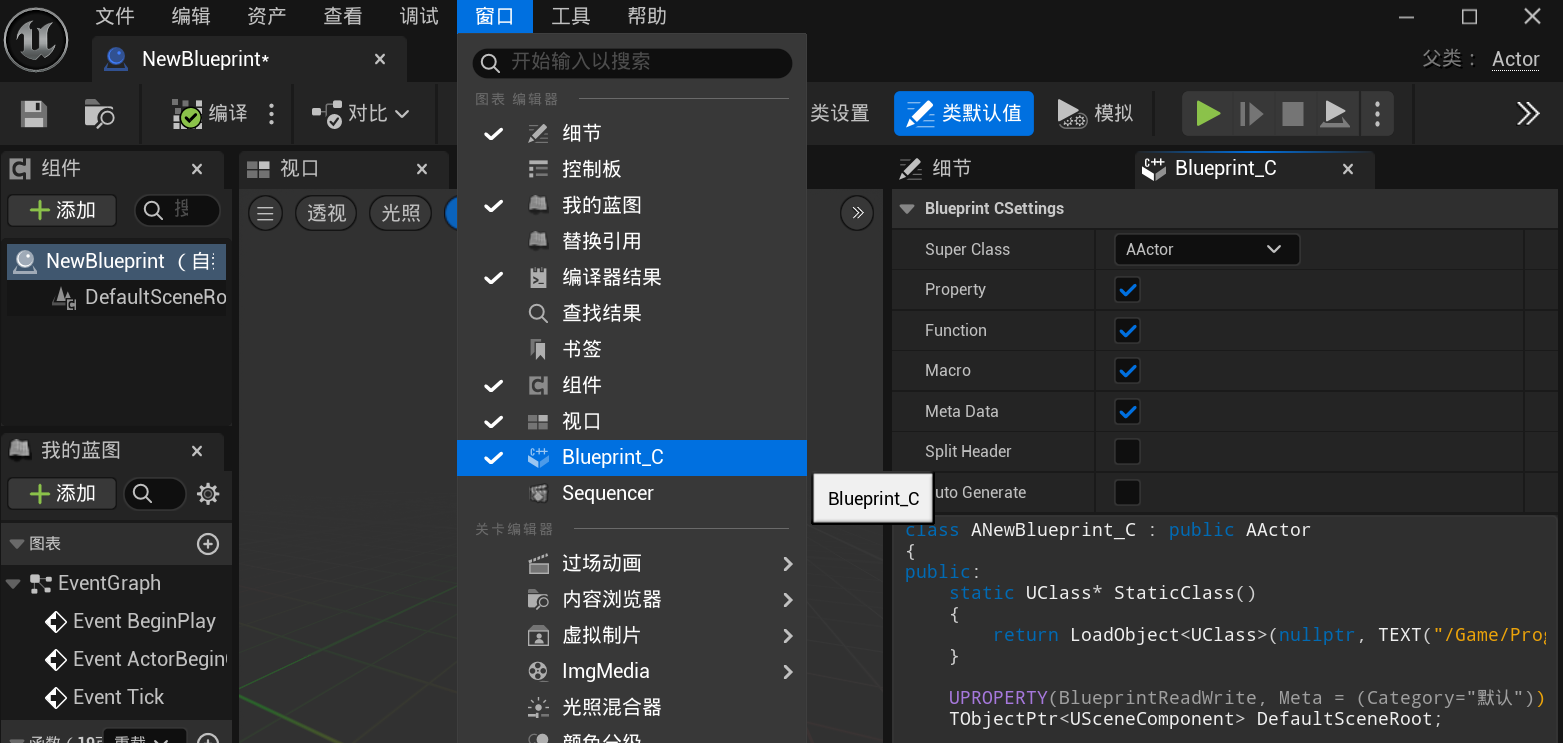Click the Unreal Engine logo icon
The image size is (1563, 743).
(x=37, y=40)
